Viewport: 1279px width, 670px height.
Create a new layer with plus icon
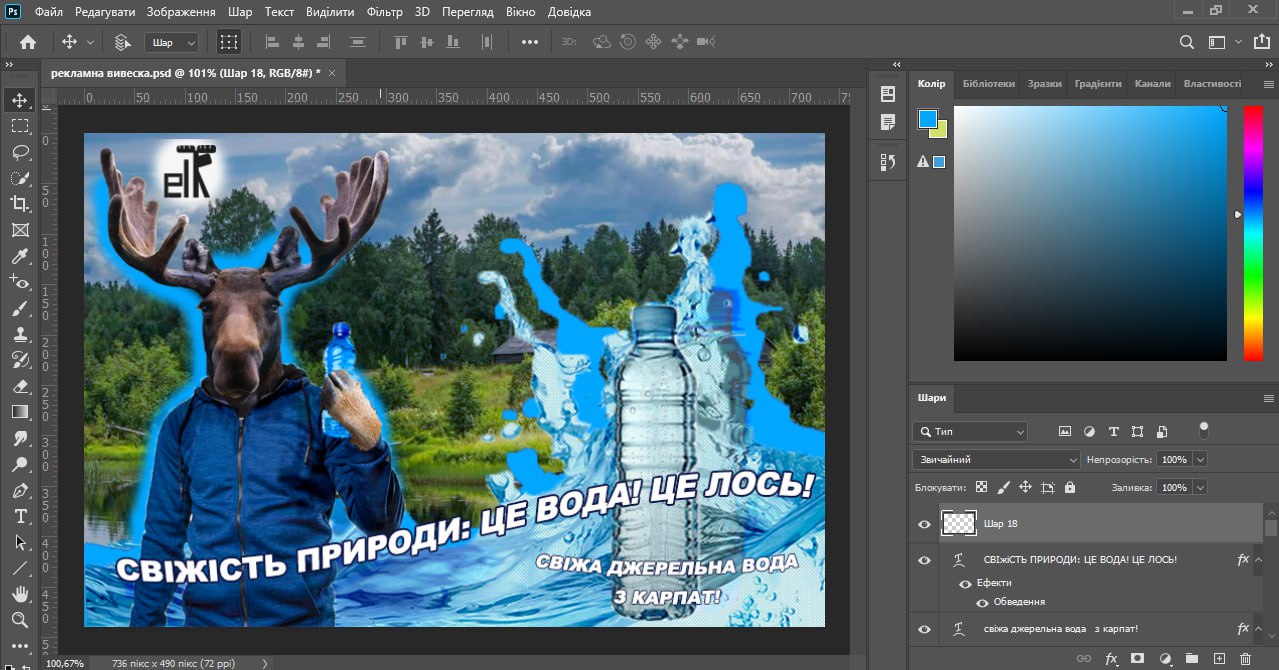(x=1218, y=659)
